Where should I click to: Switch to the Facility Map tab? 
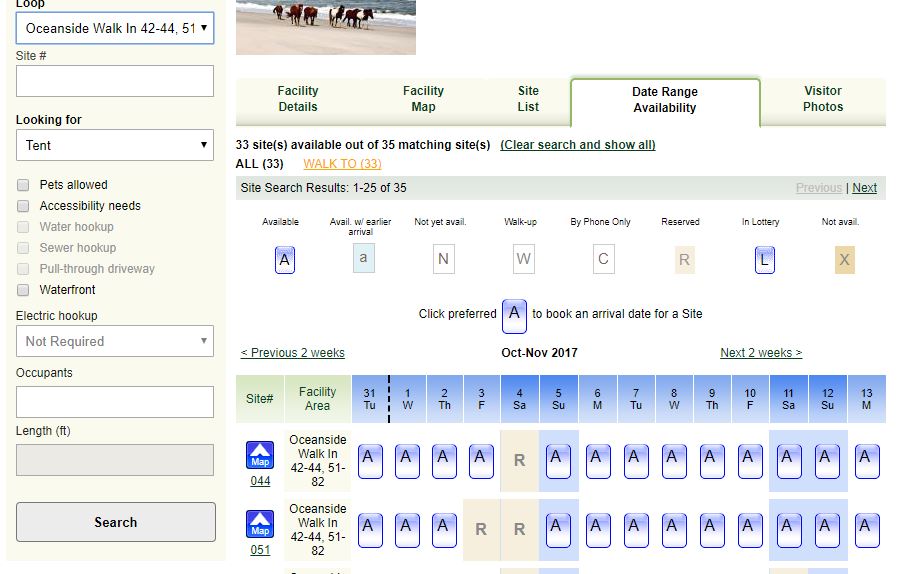pyautogui.click(x=423, y=99)
